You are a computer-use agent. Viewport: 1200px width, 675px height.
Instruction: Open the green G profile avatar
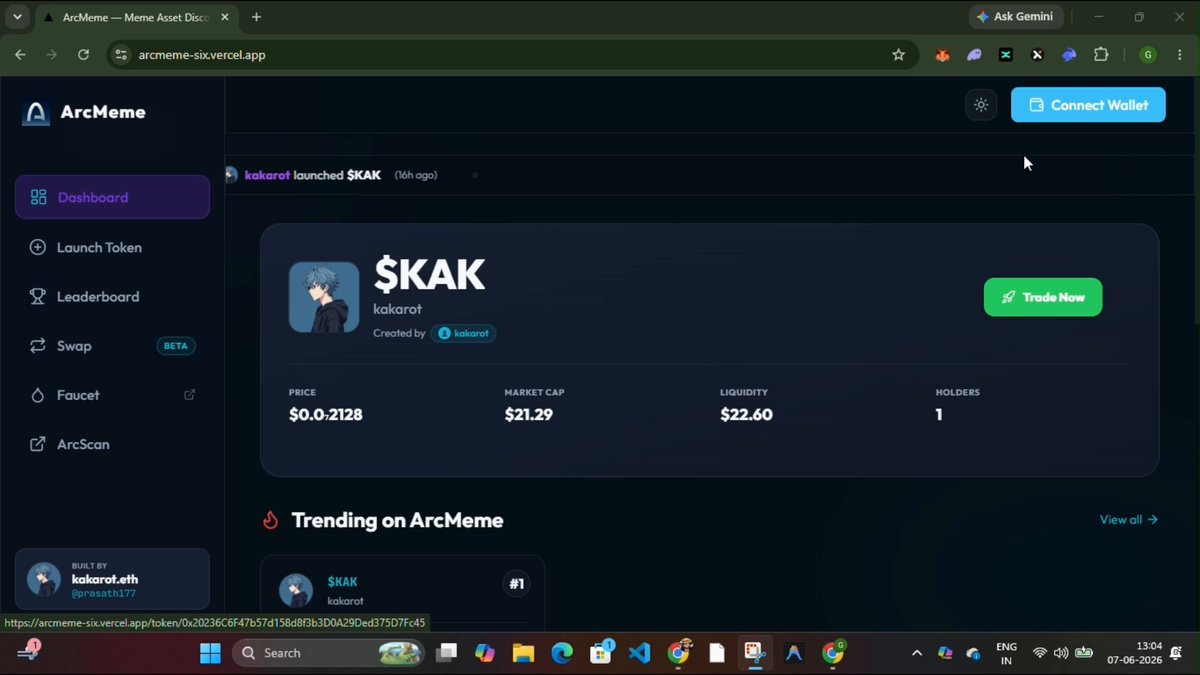pos(1148,55)
